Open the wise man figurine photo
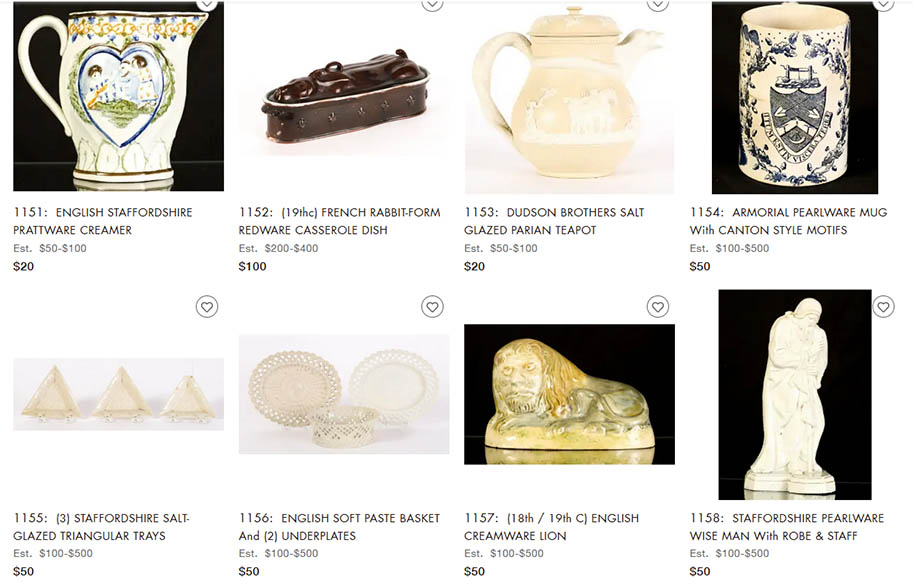913x585 pixels. click(x=795, y=395)
